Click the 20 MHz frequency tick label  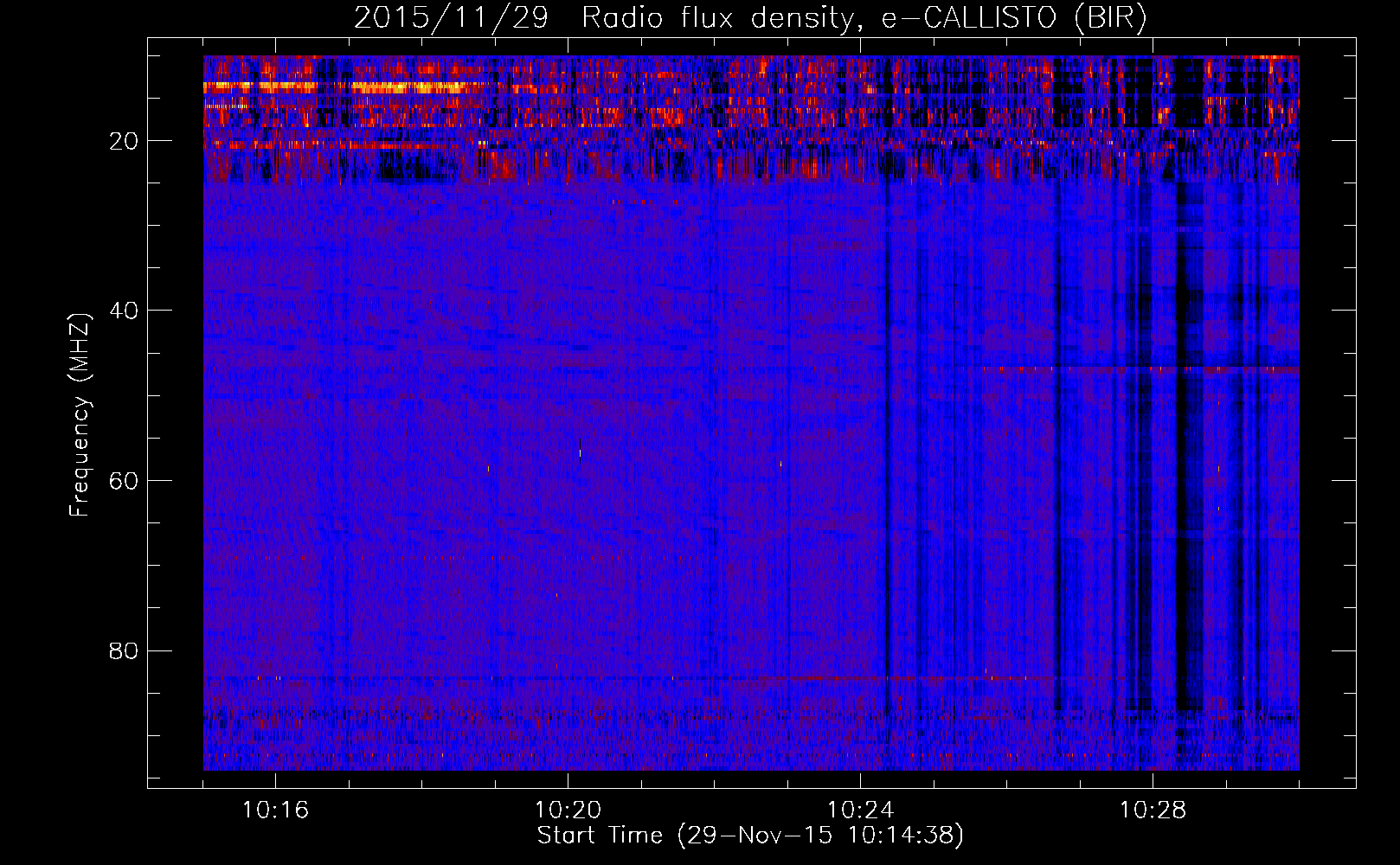pos(125,141)
